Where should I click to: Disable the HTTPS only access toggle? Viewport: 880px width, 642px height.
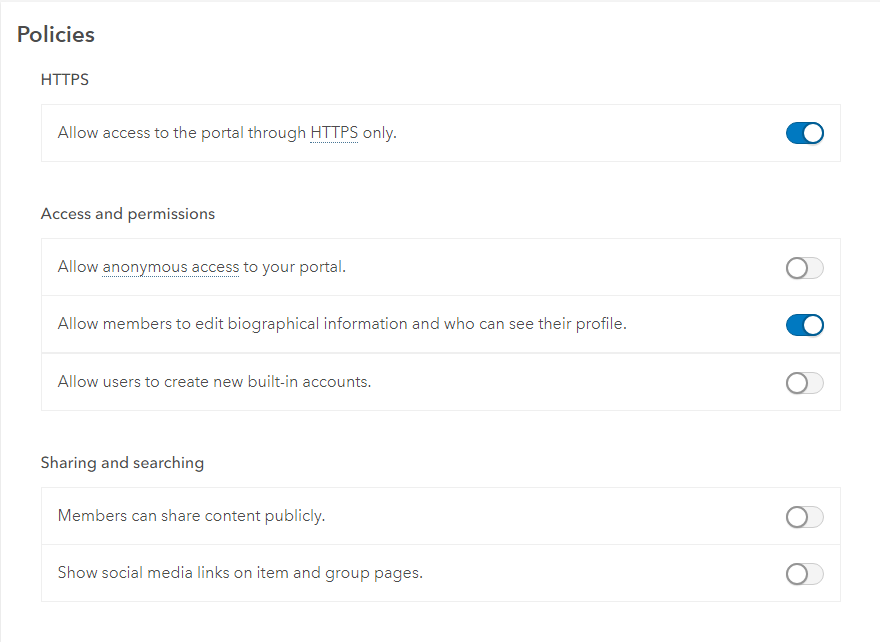pyautogui.click(x=804, y=133)
